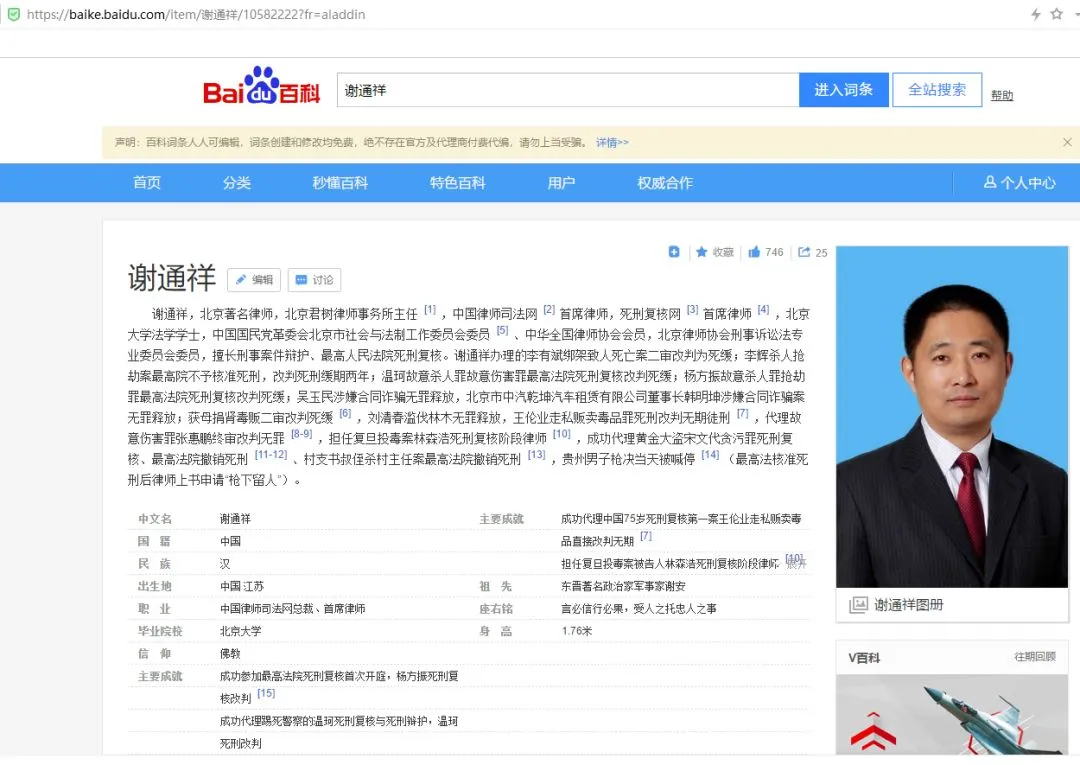Click reference [4] superscript
Viewport: 1080px width, 765px height.
pos(763,310)
